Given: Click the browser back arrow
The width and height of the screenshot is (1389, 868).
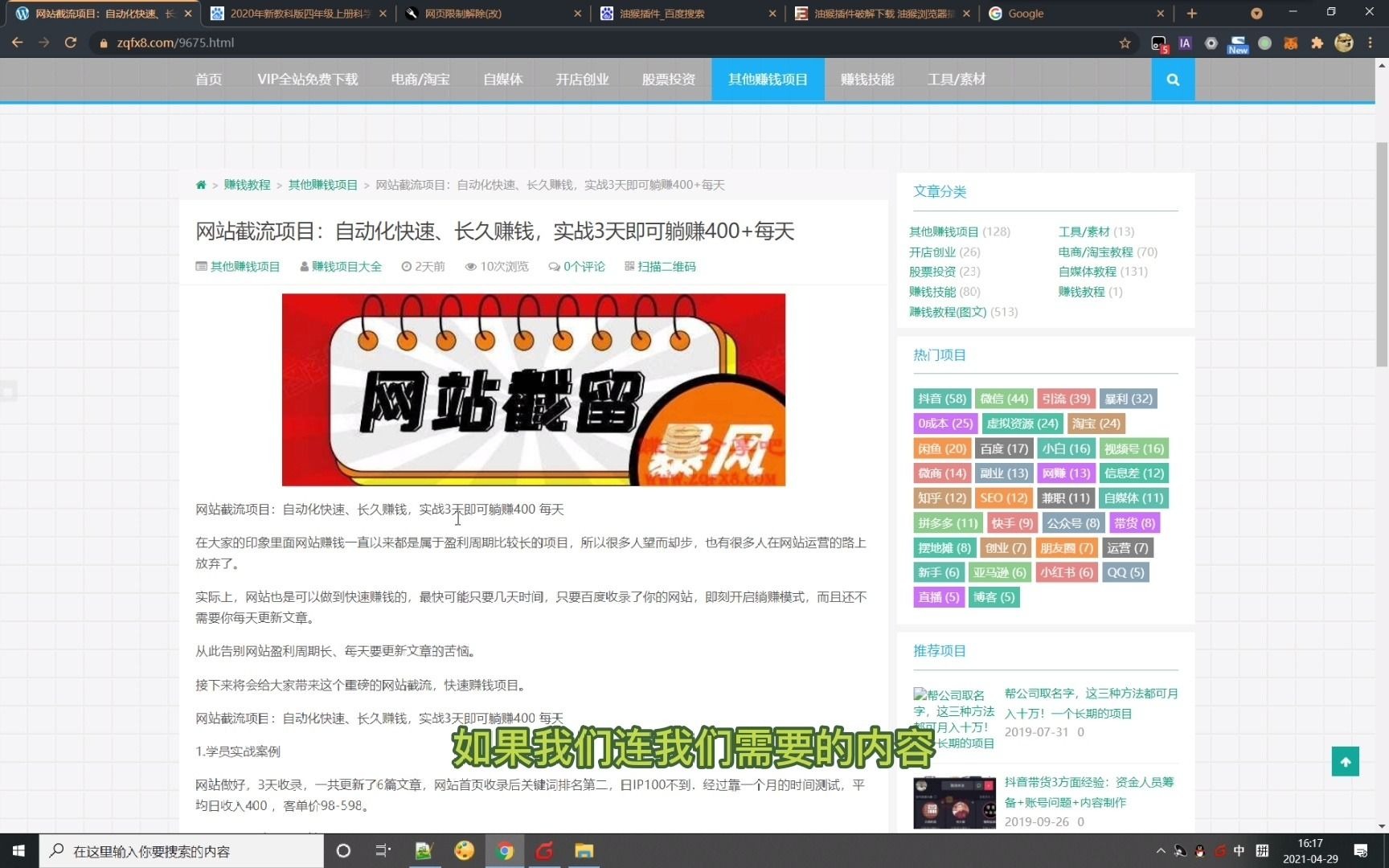Looking at the screenshot, I should (17, 43).
